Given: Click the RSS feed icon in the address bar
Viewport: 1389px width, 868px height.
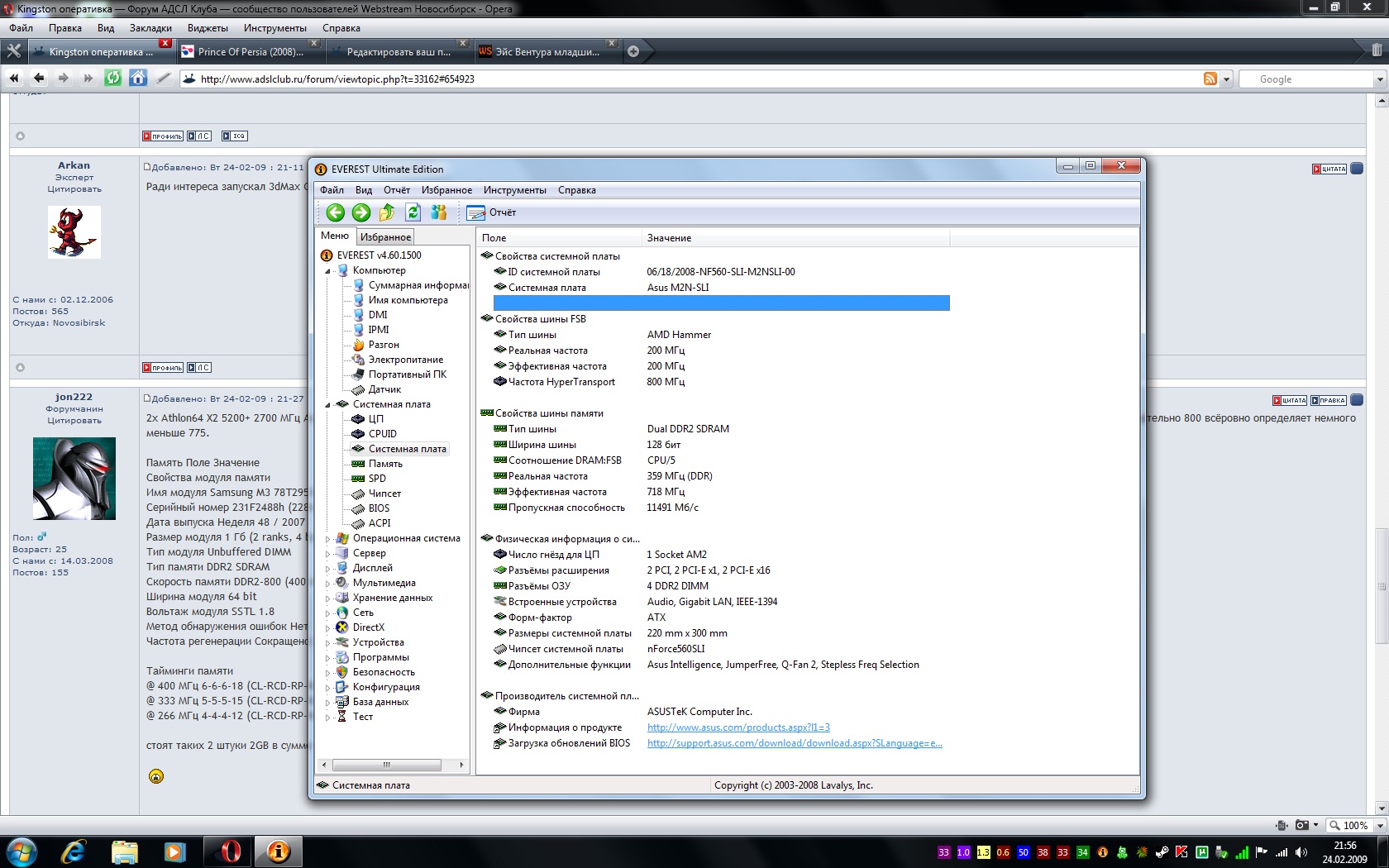Looking at the screenshot, I should 1210,79.
